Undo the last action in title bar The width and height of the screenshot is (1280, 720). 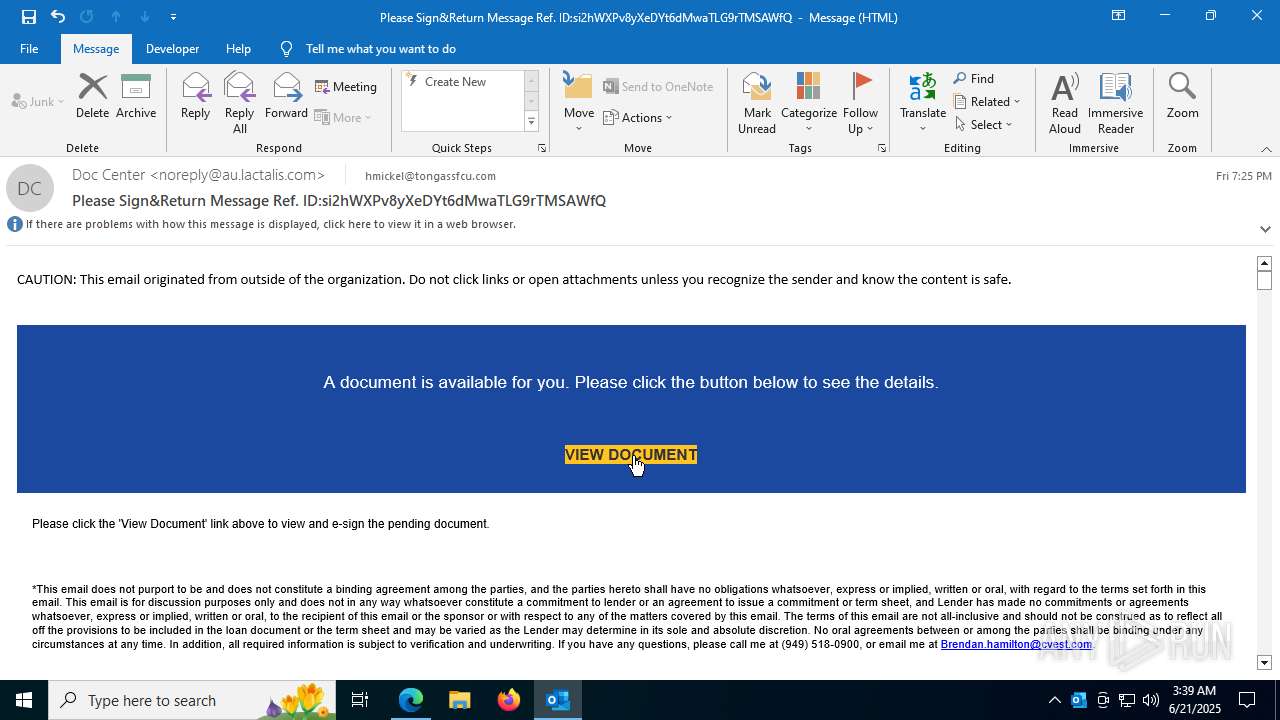point(58,17)
